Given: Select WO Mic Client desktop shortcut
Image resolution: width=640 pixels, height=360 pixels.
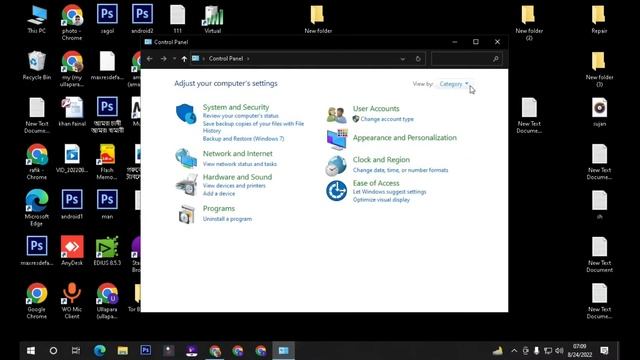Looking at the screenshot, I should 72,300.
